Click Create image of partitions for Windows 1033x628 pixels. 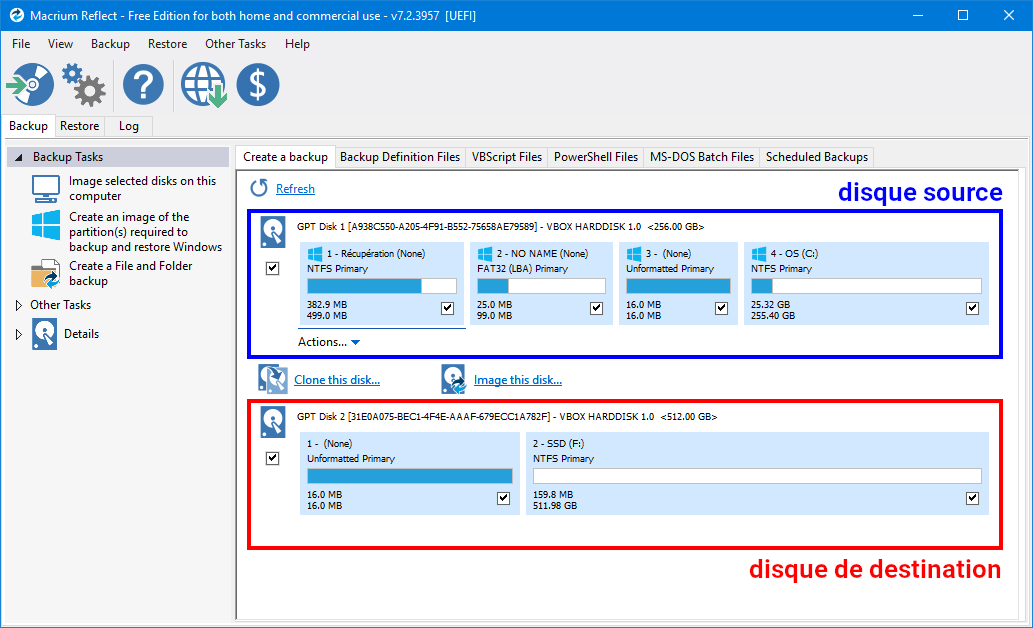point(145,232)
